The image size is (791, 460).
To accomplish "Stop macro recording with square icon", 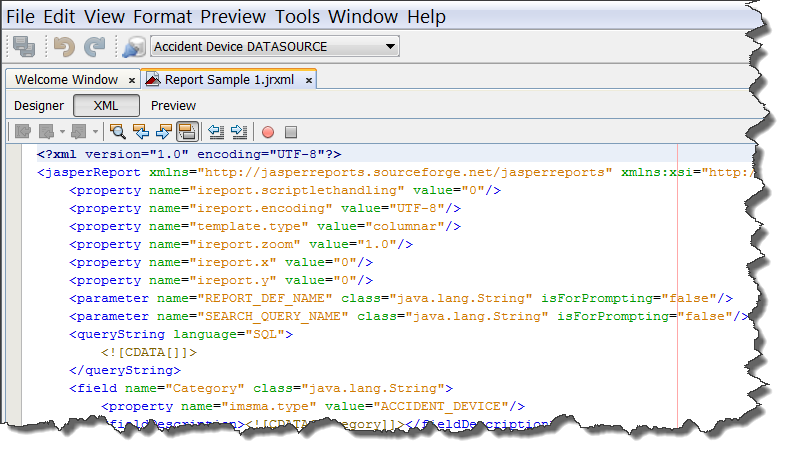I will point(291,132).
